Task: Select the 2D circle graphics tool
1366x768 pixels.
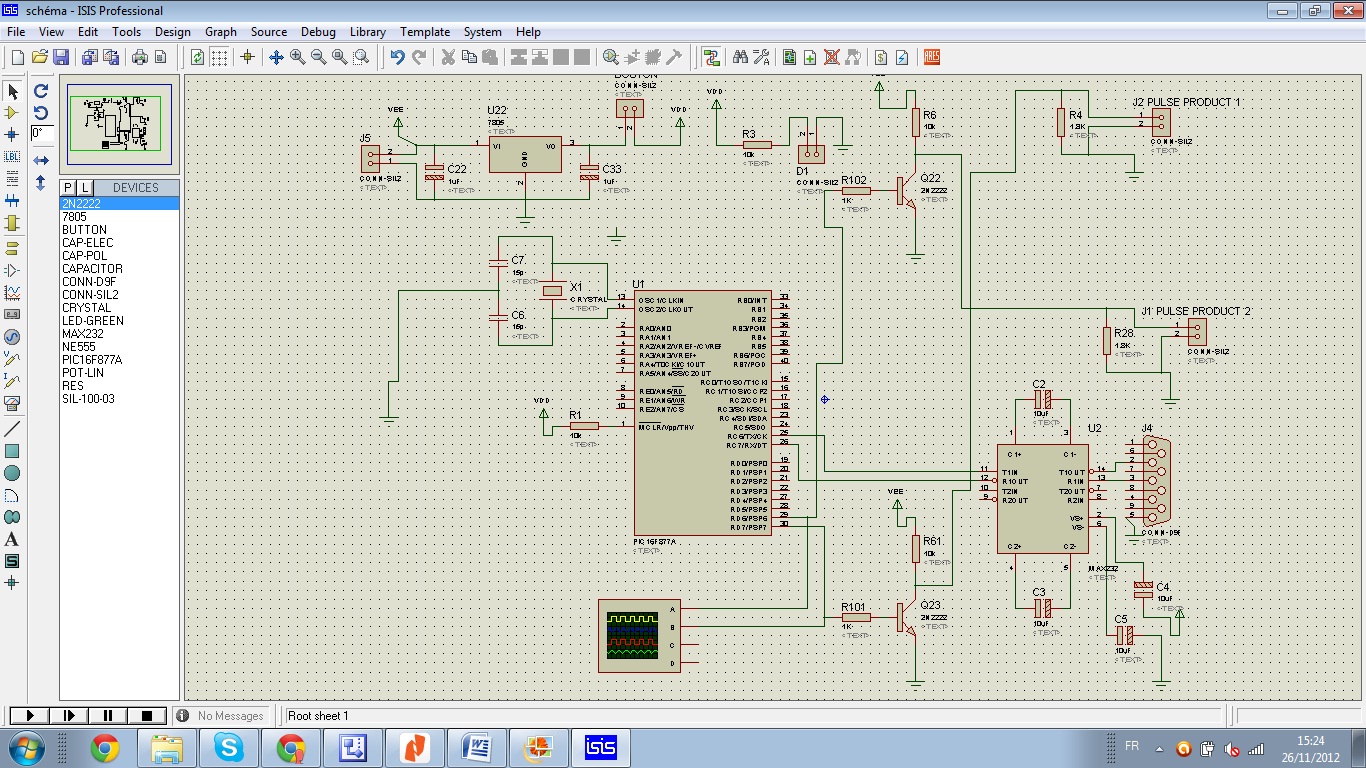Action: point(13,473)
